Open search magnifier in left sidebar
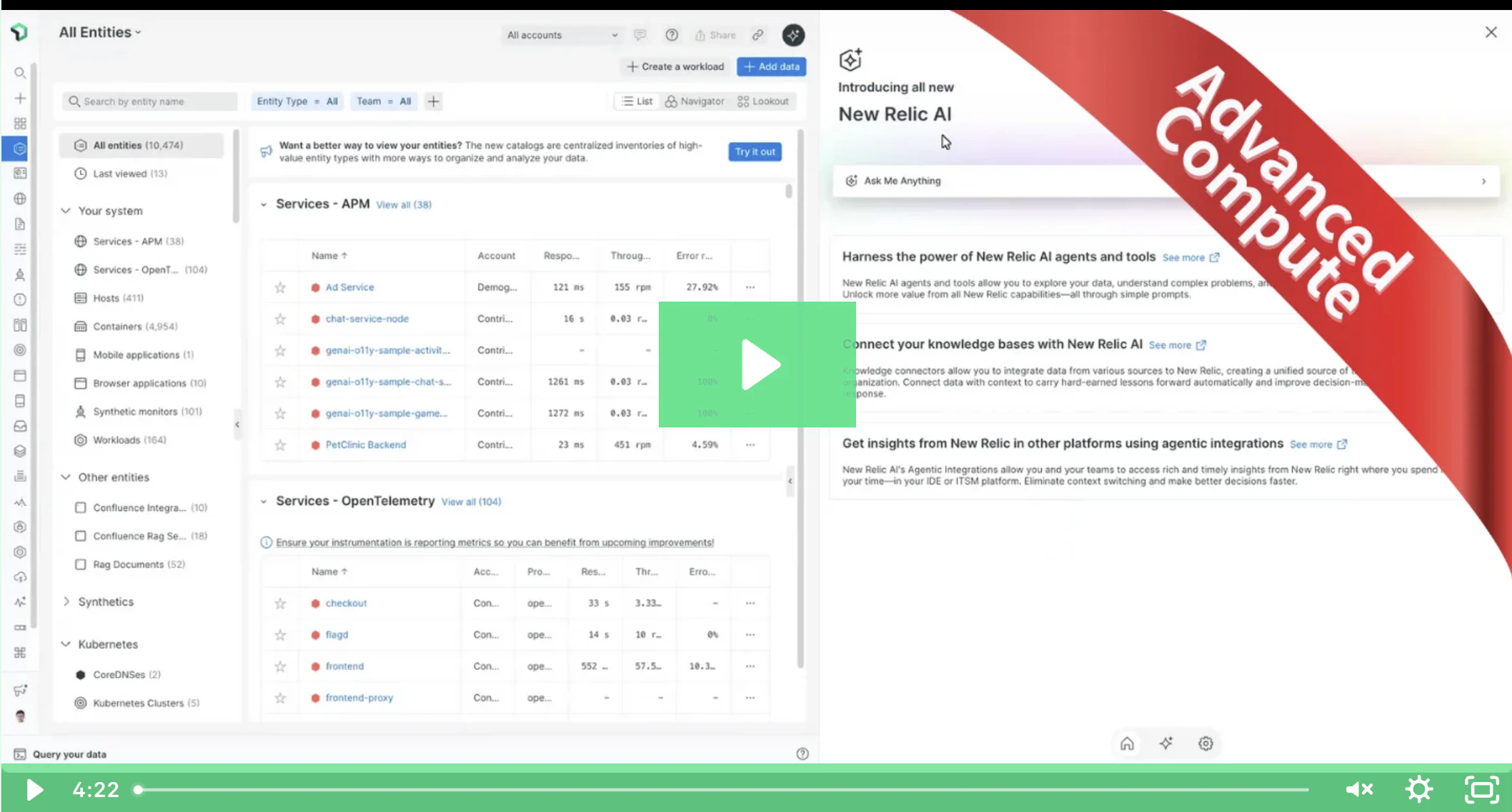The image size is (1512, 812). click(x=20, y=73)
